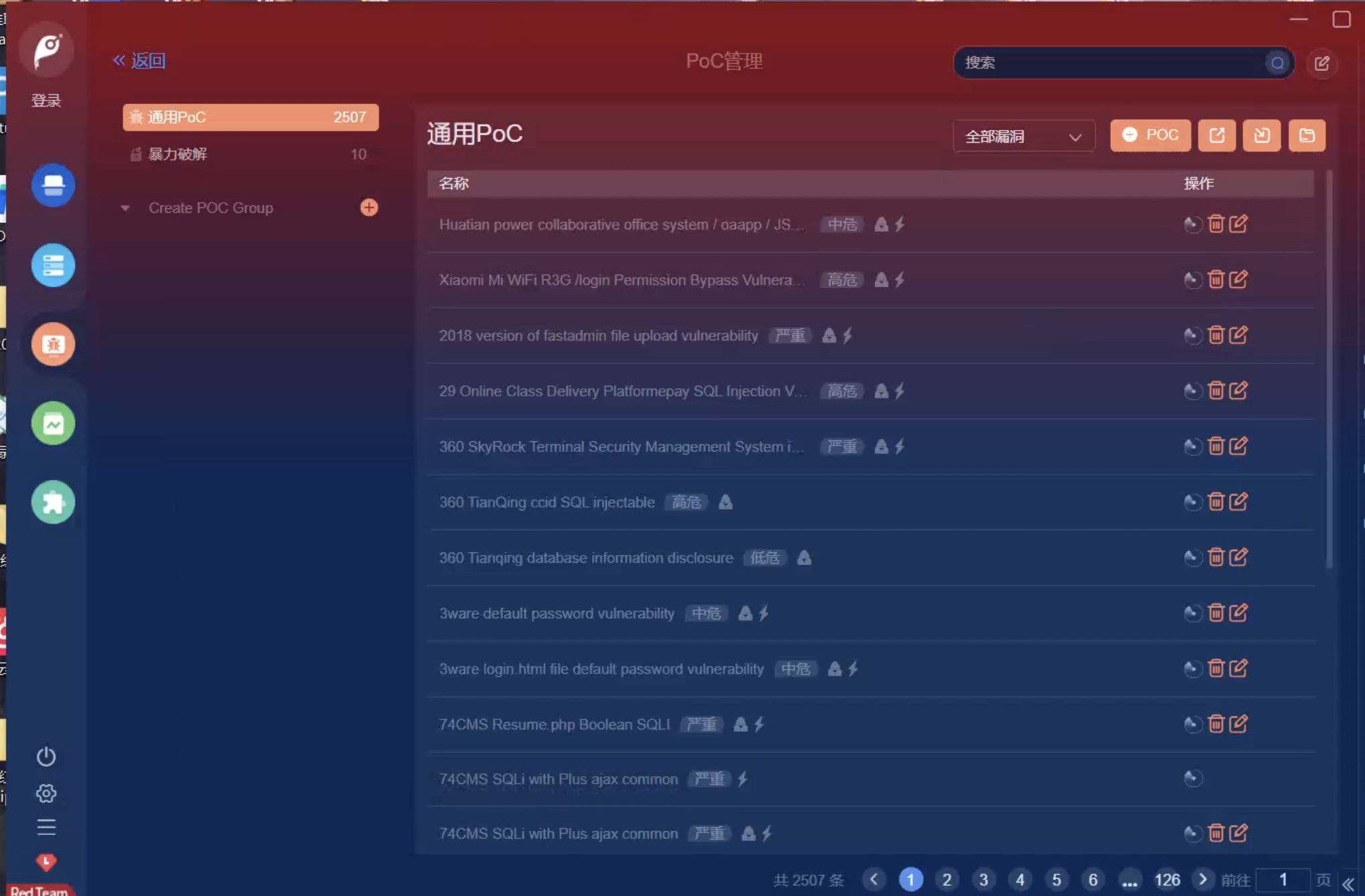Click current page 1 button
The height and width of the screenshot is (896, 1365).
tap(910, 879)
